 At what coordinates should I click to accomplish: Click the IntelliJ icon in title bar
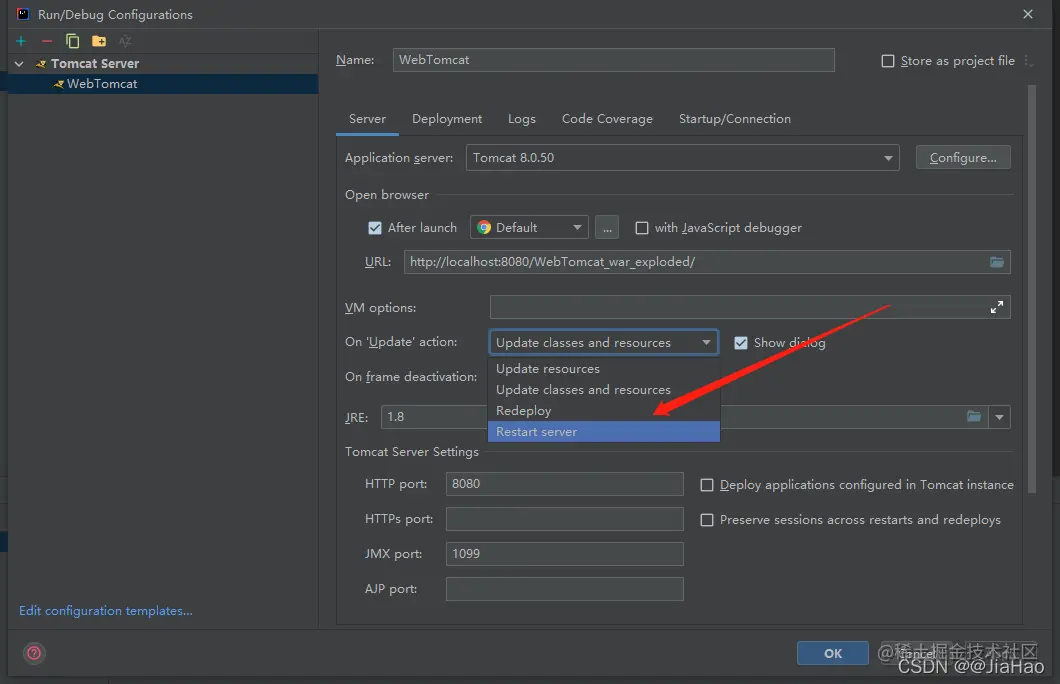click(23, 14)
